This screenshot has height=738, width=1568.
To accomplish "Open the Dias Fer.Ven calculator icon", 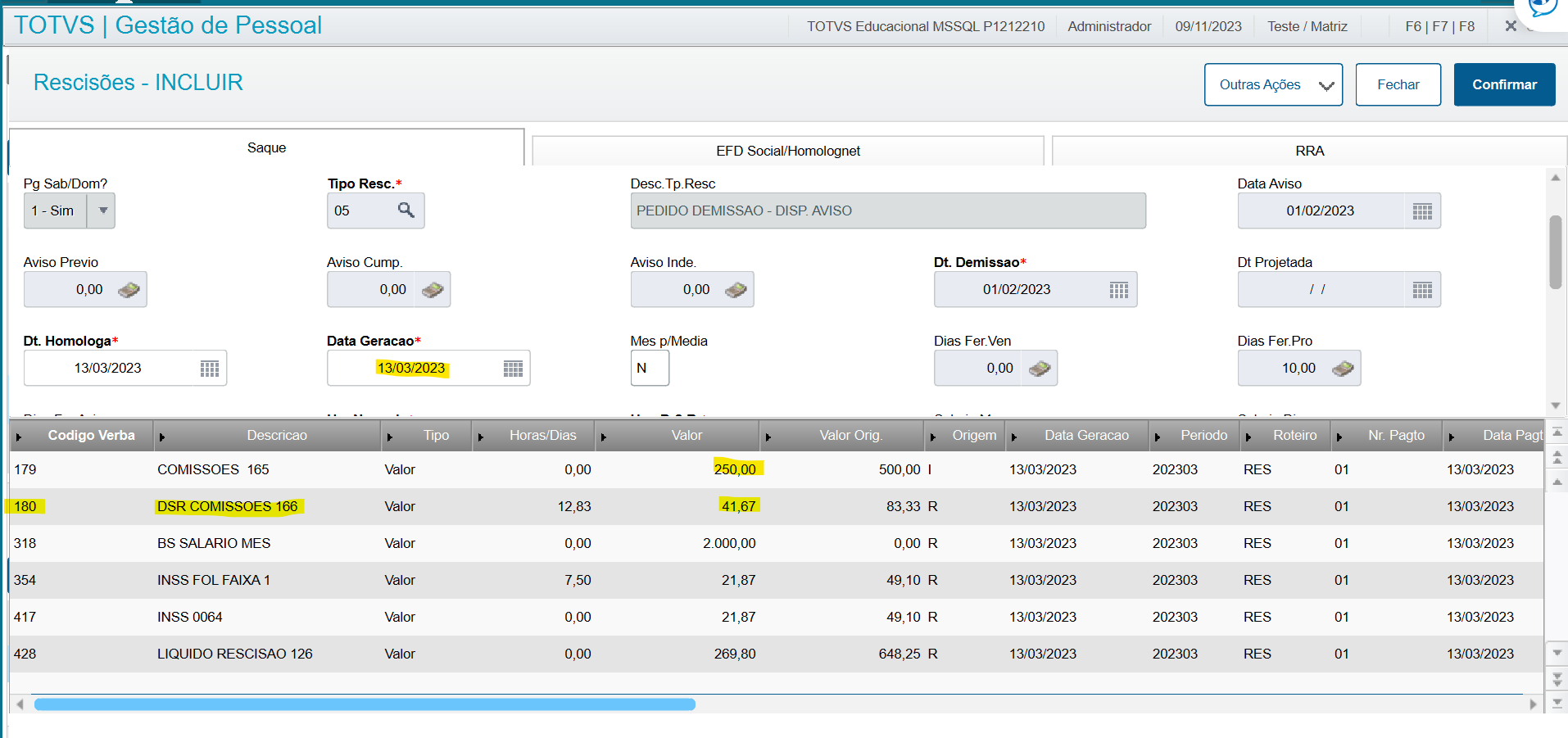I will [1040, 369].
